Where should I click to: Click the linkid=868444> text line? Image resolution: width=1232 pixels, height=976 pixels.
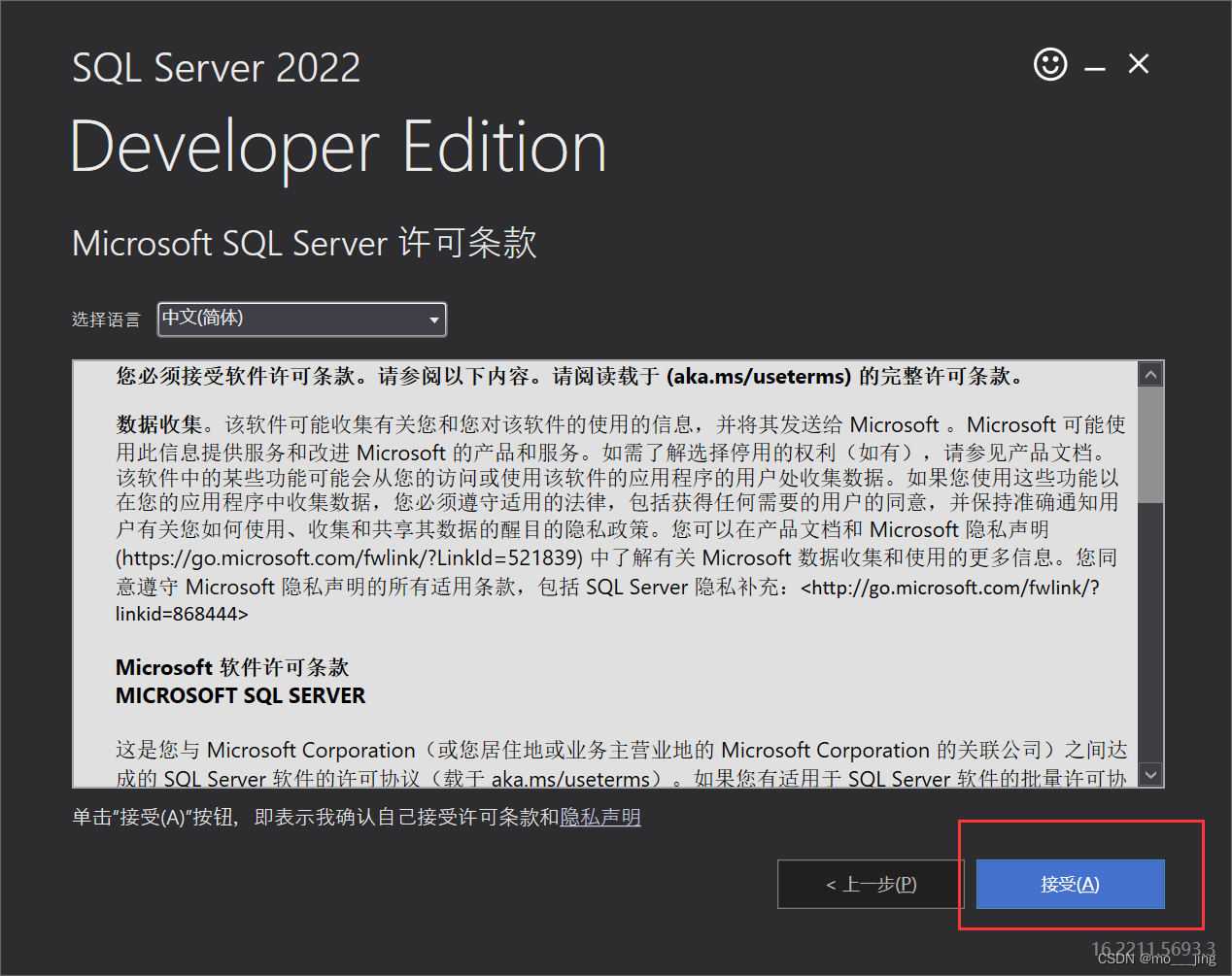point(182,614)
